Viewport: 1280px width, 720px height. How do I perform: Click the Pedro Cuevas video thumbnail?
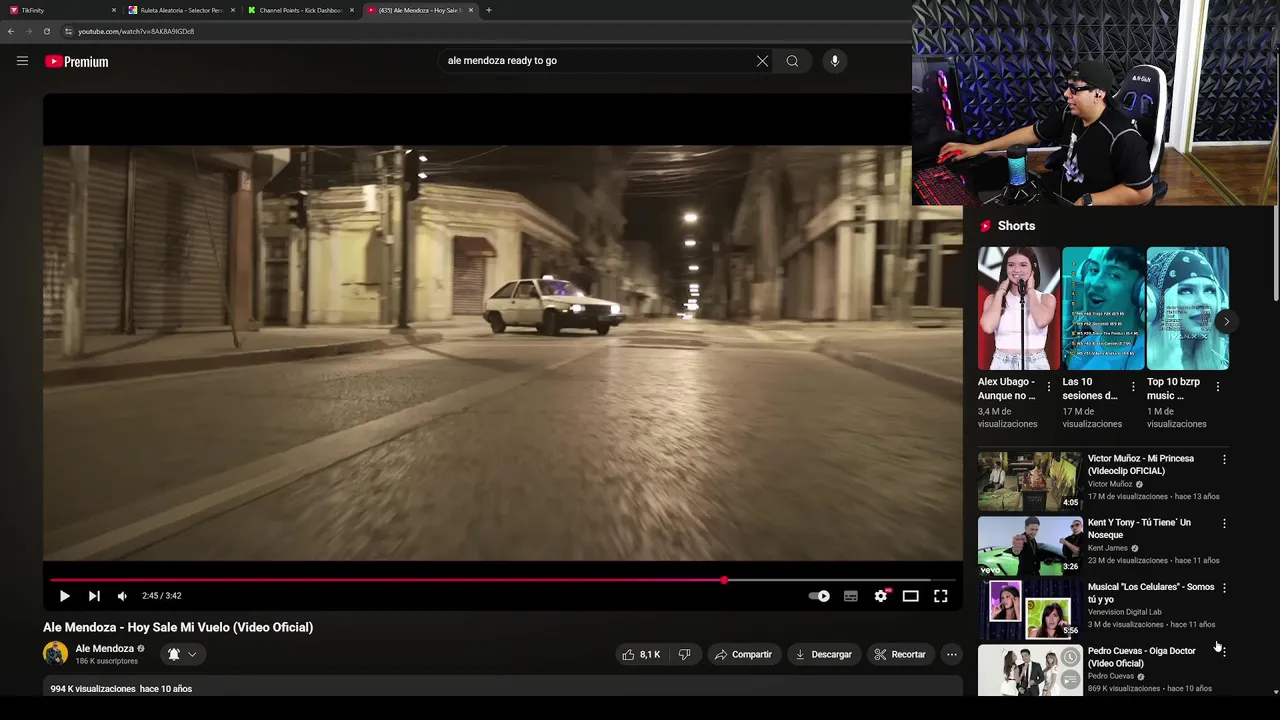(x=1030, y=671)
